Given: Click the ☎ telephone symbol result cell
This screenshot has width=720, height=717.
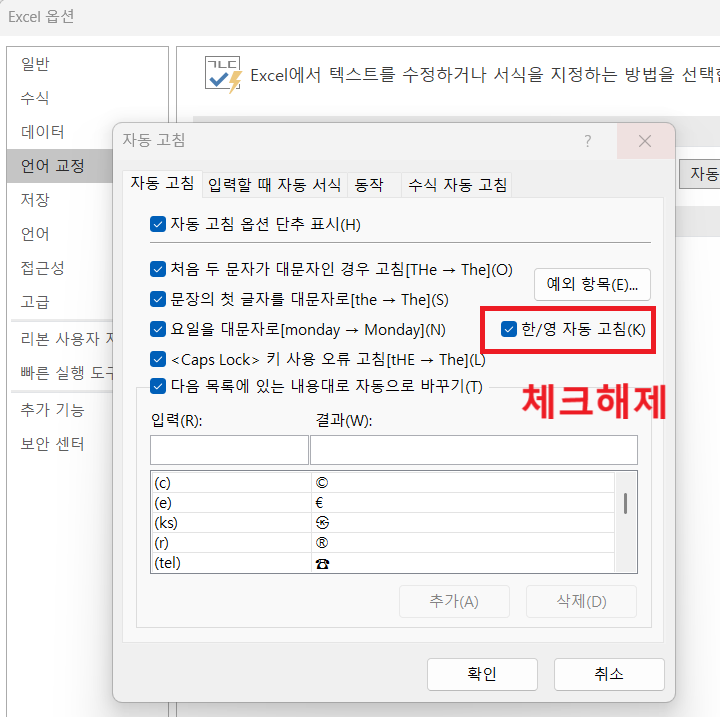Looking at the screenshot, I should [x=463, y=563].
